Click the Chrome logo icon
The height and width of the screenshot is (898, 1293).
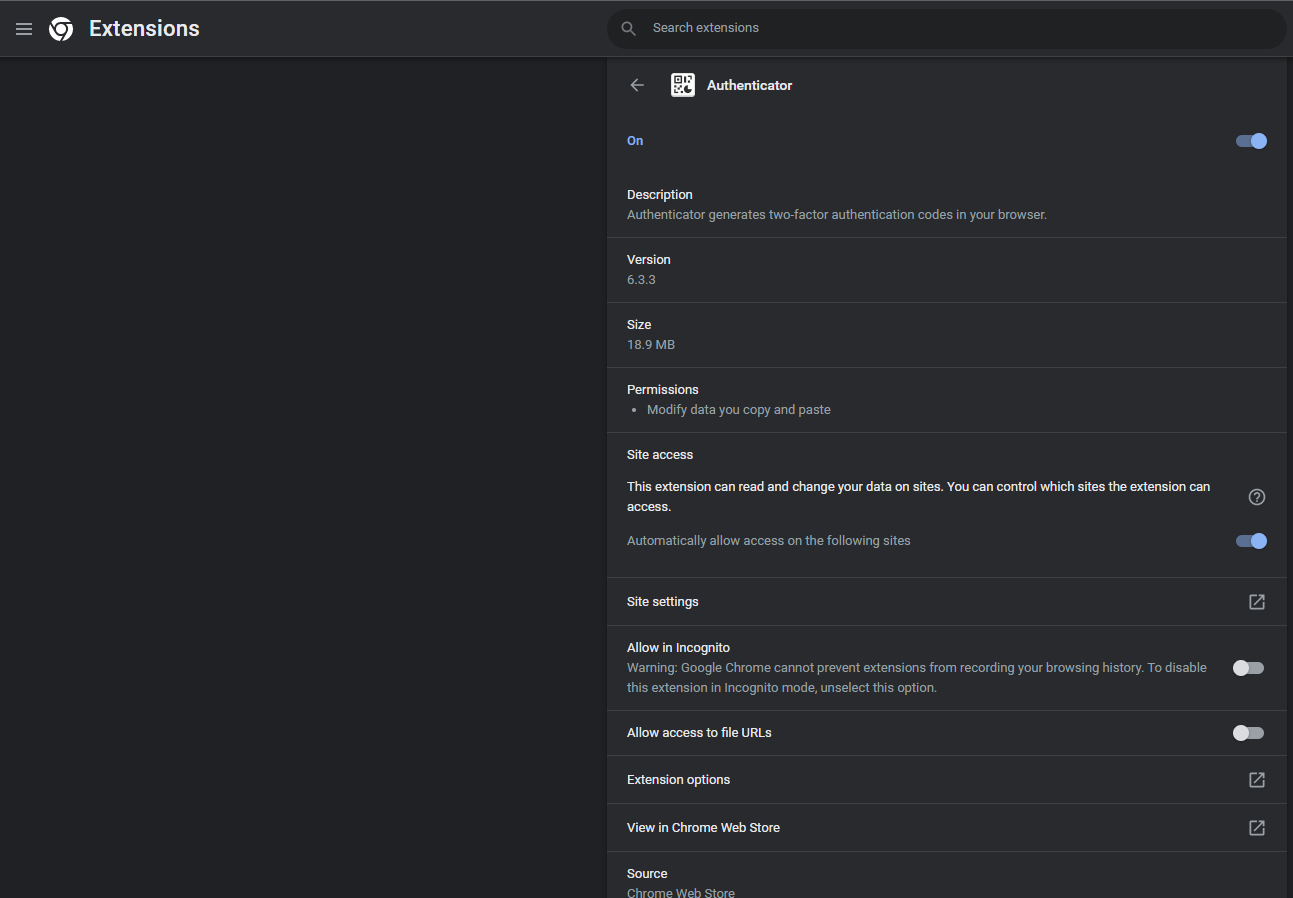tap(61, 29)
